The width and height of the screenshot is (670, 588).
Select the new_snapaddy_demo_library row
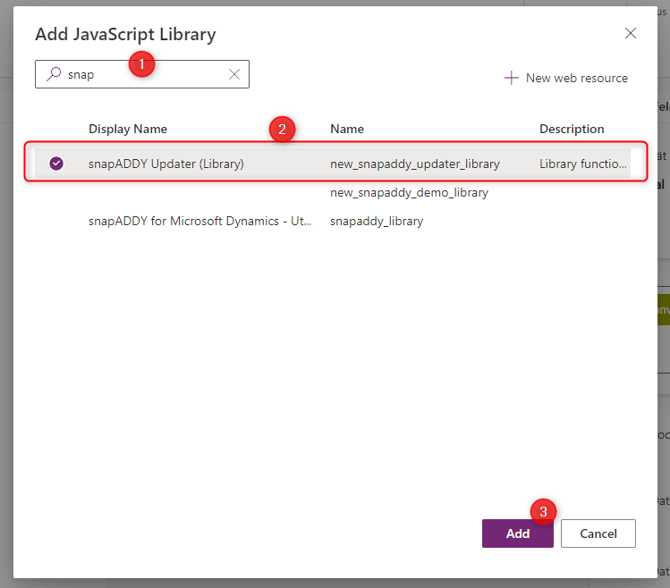[409, 192]
